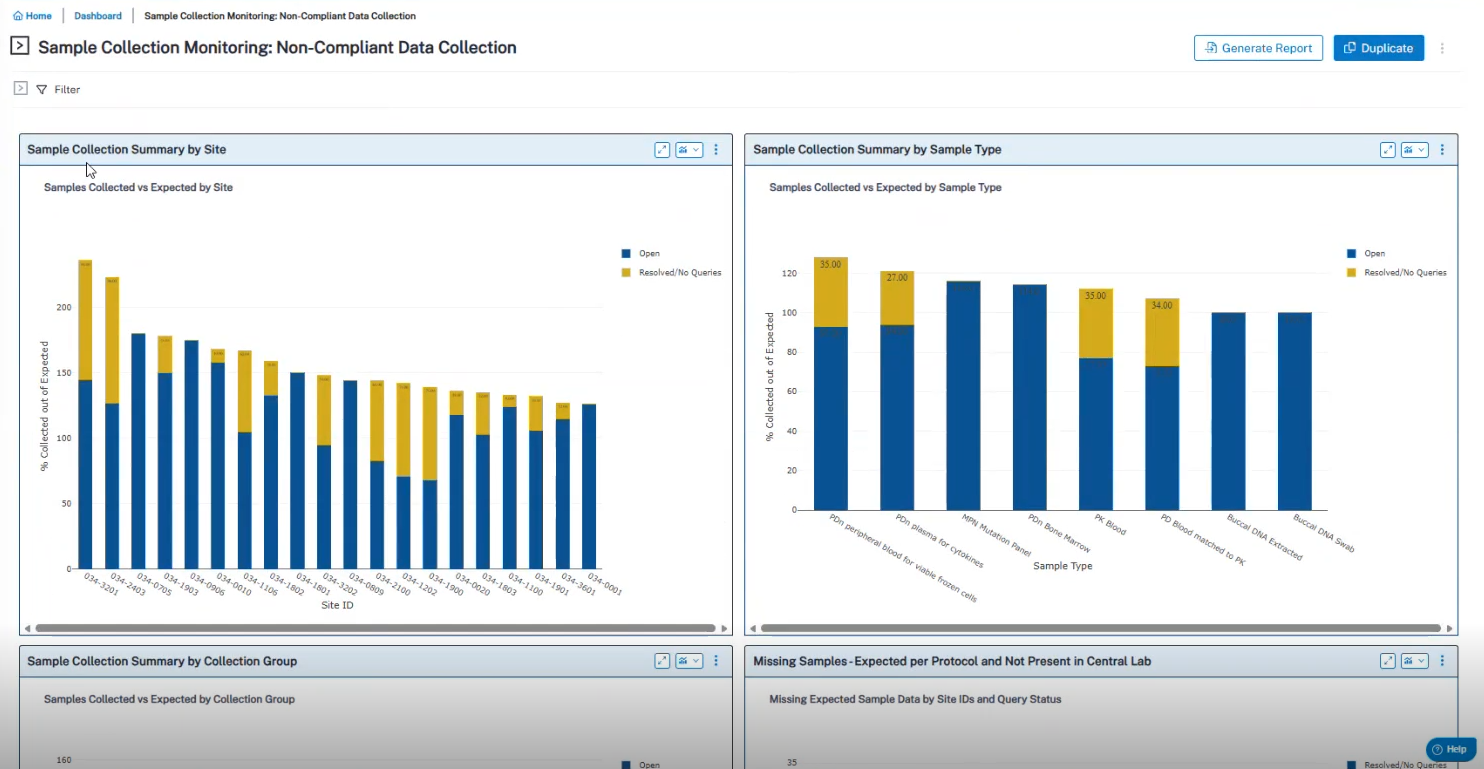Open chart type dropdown on Site summary panel
1484x769 pixels.
pos(688,149)
